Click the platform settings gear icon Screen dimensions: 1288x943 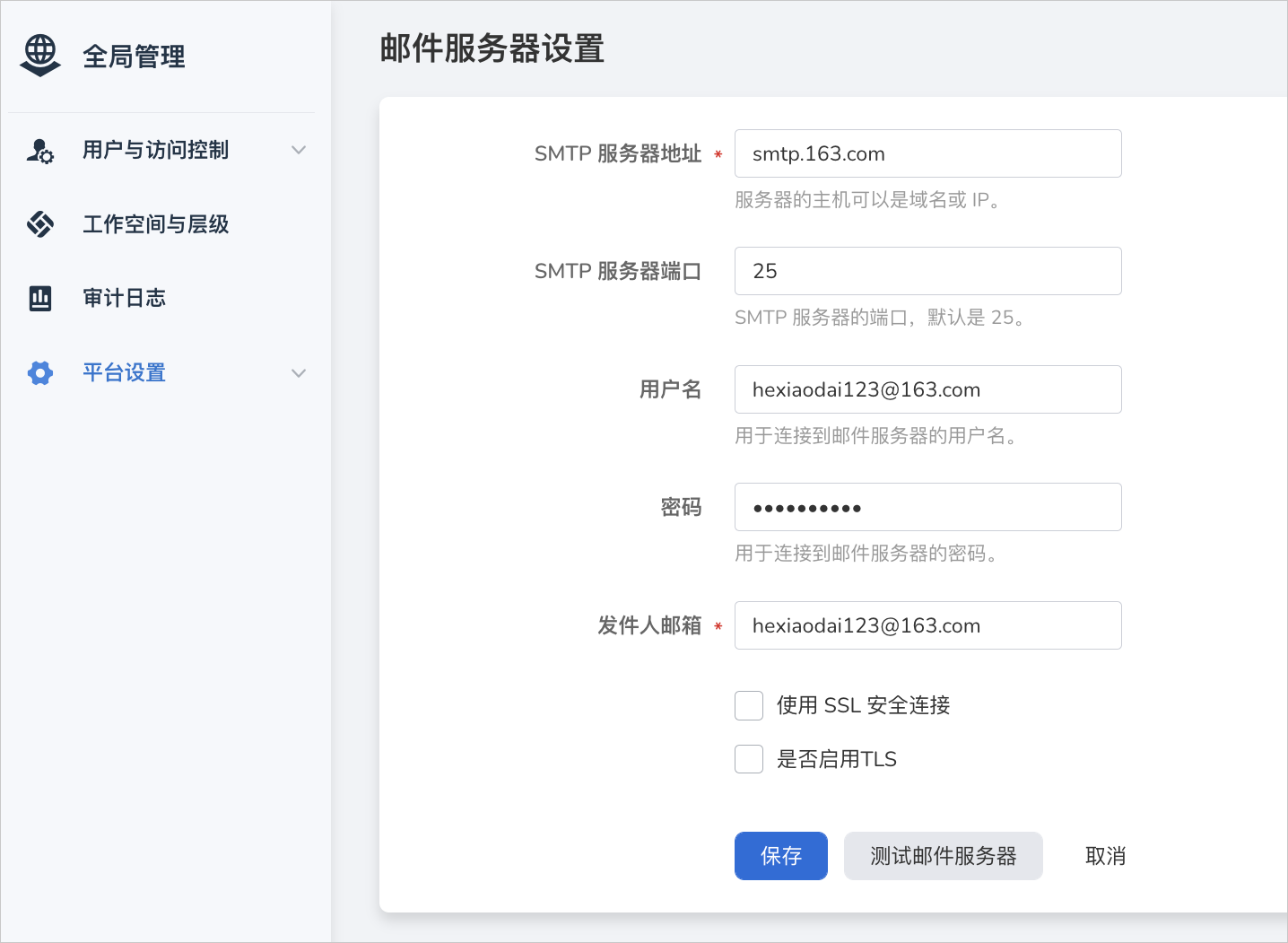click(x=40, y=373)
